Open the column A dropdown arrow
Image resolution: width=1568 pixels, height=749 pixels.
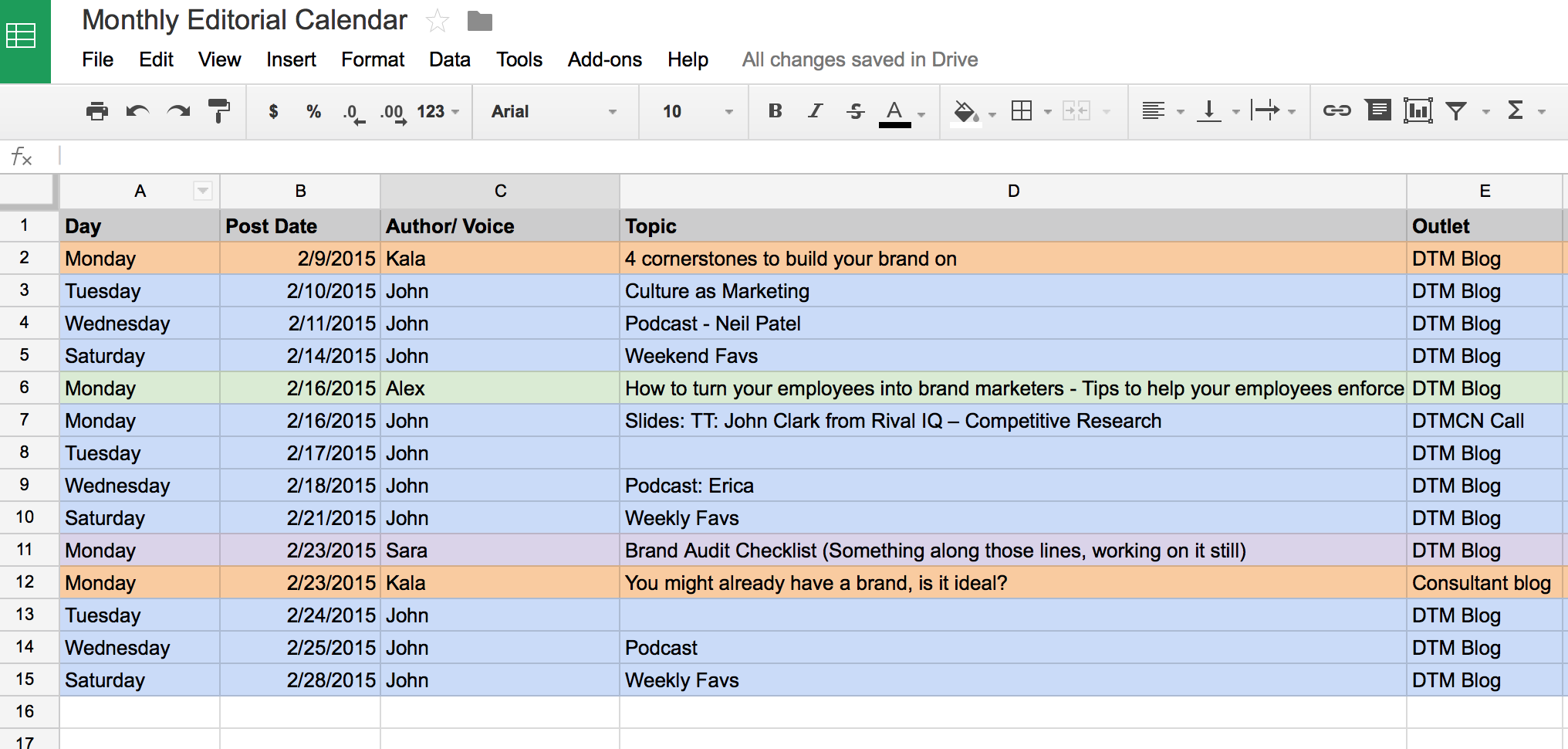coord(203,191)
